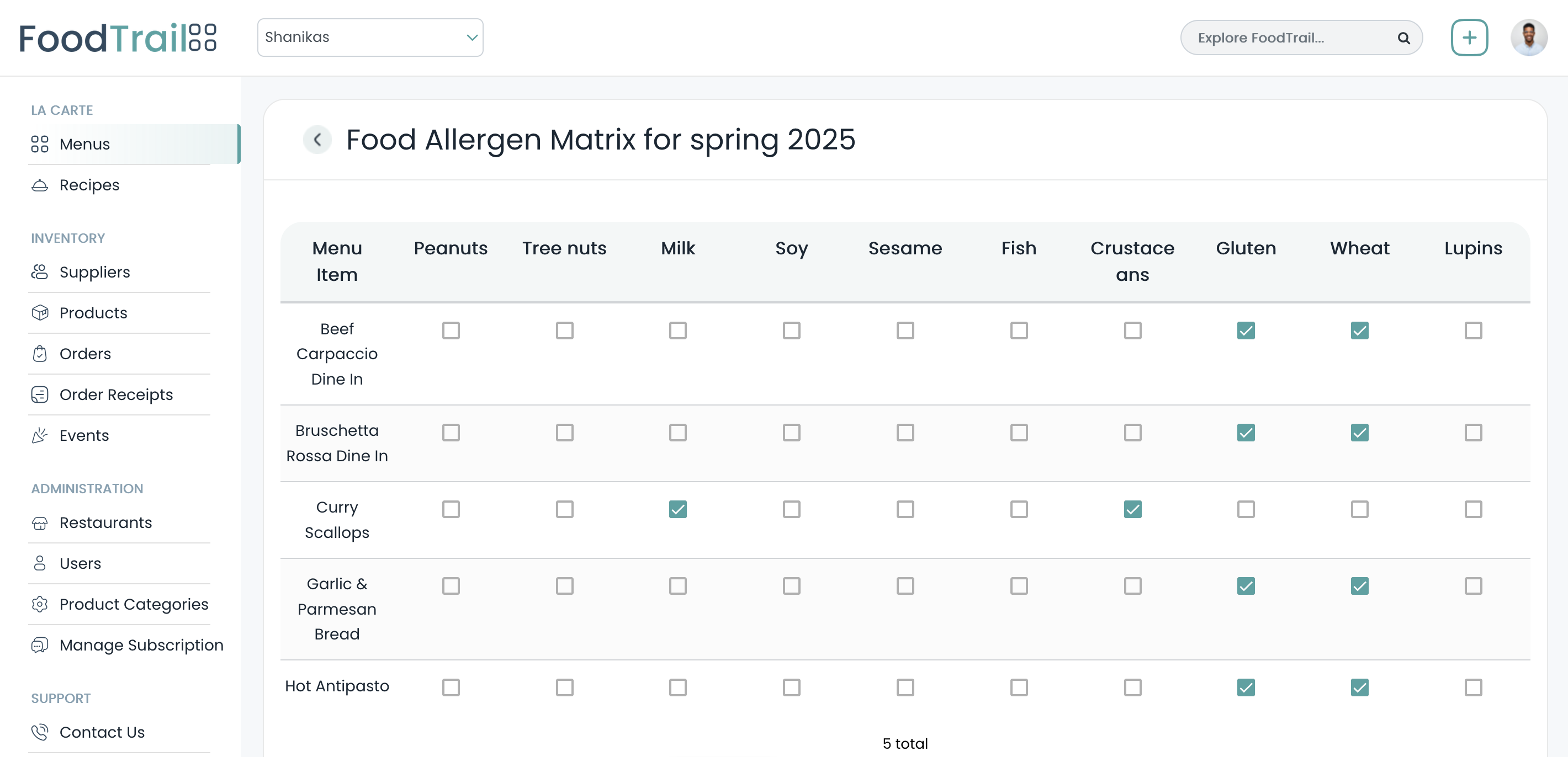Click the Order Receipts document icon
Image resolution: width=1568 pixels, height=757 pixels.
pyautogui.click(x=40, y=395)
